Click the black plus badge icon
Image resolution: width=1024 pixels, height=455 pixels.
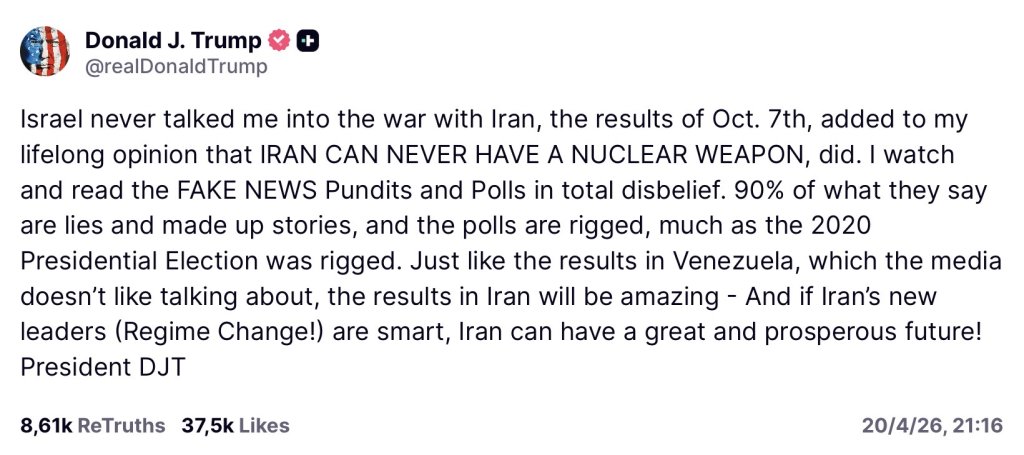(308, 40)
